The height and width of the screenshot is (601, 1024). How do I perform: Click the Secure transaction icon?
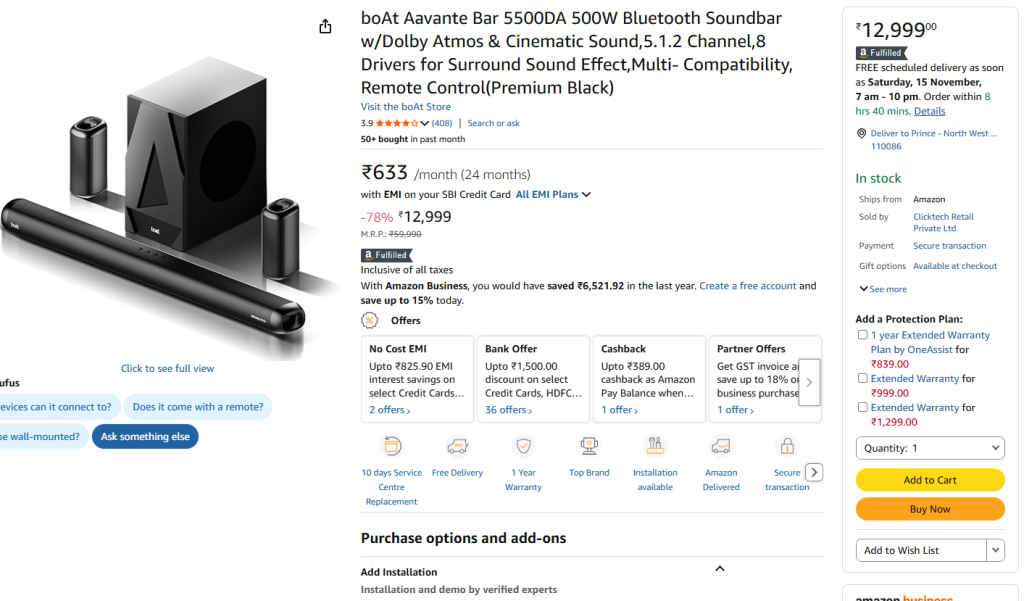[x=787, y=447]
